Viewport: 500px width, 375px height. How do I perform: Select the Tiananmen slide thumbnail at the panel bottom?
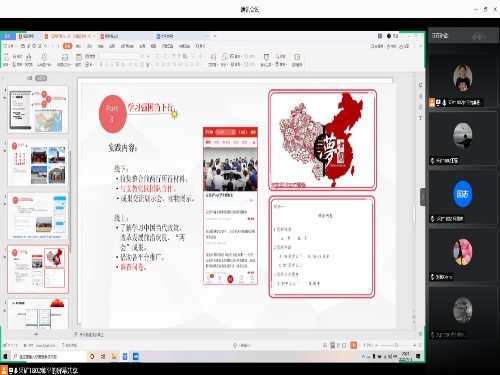(x=38, y=313)
